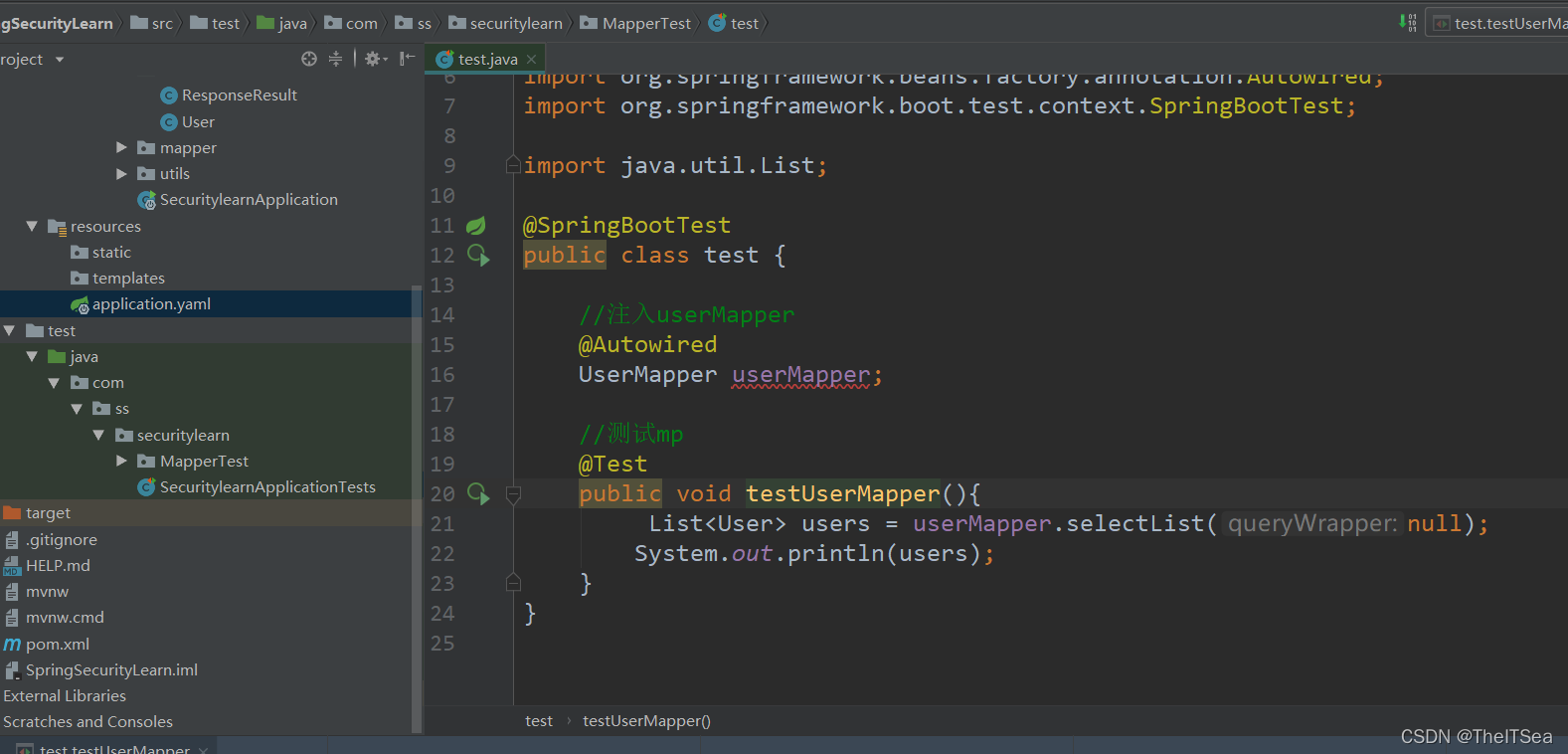Collapse the resources folder
Image resolution: width=1568 pixels, height=754 pixels.
pos(32,226)
